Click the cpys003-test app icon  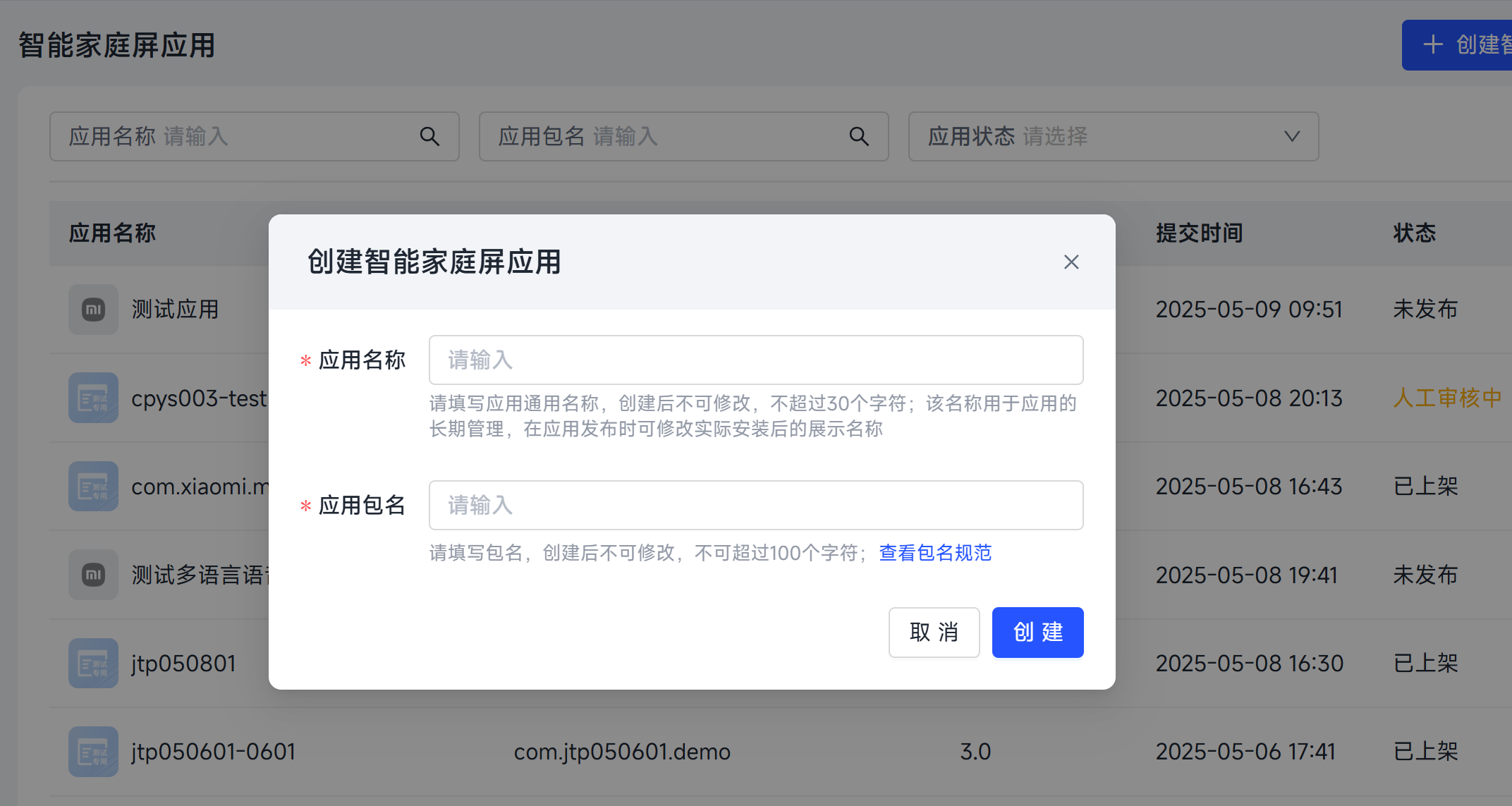click(93, 398)
